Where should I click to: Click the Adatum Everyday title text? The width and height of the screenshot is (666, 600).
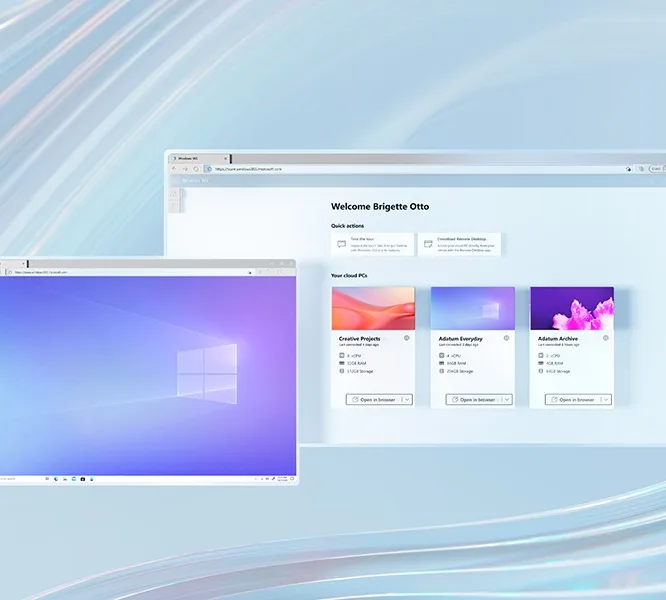pos(460,339)
